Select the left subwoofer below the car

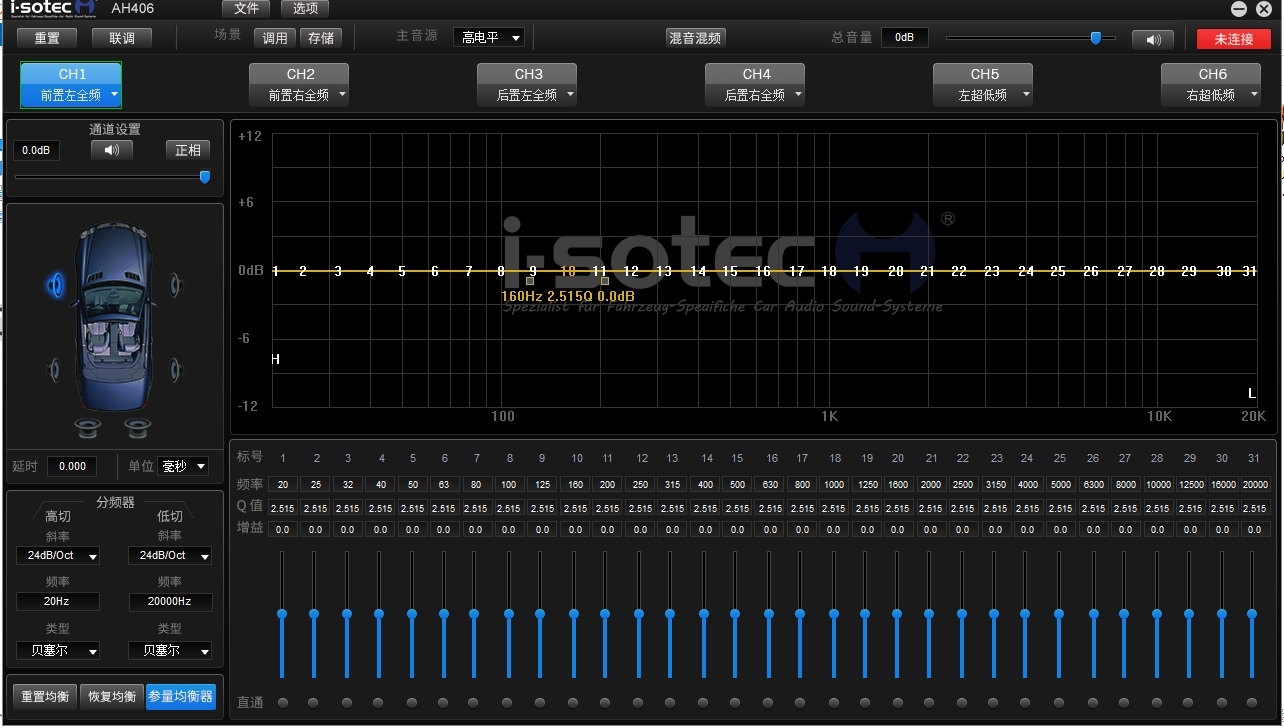point(89,428)
